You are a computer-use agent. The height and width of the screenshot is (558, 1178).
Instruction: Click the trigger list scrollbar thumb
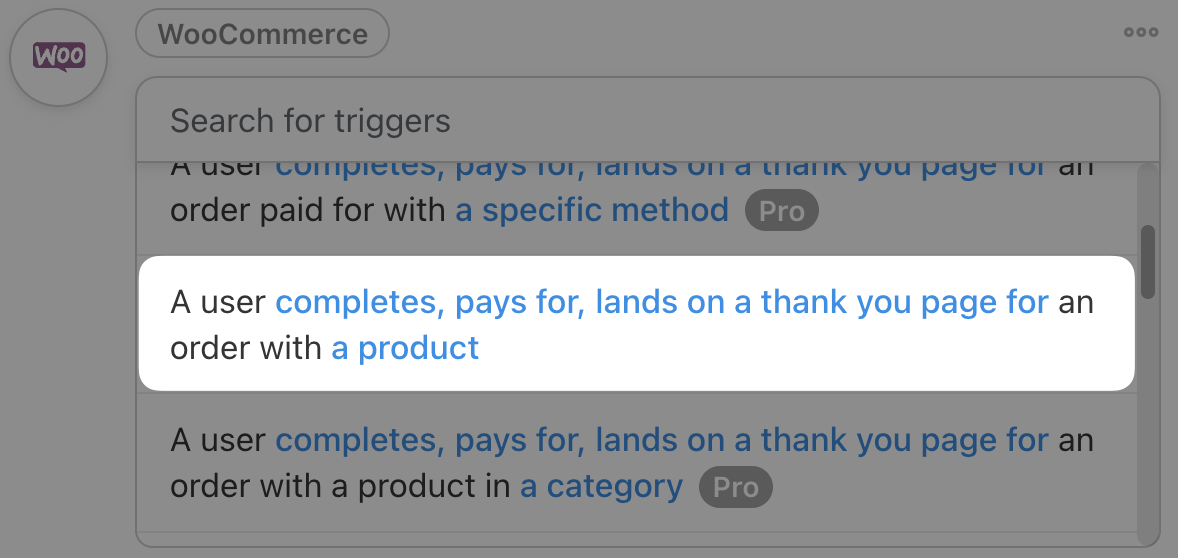[1148, 261]
